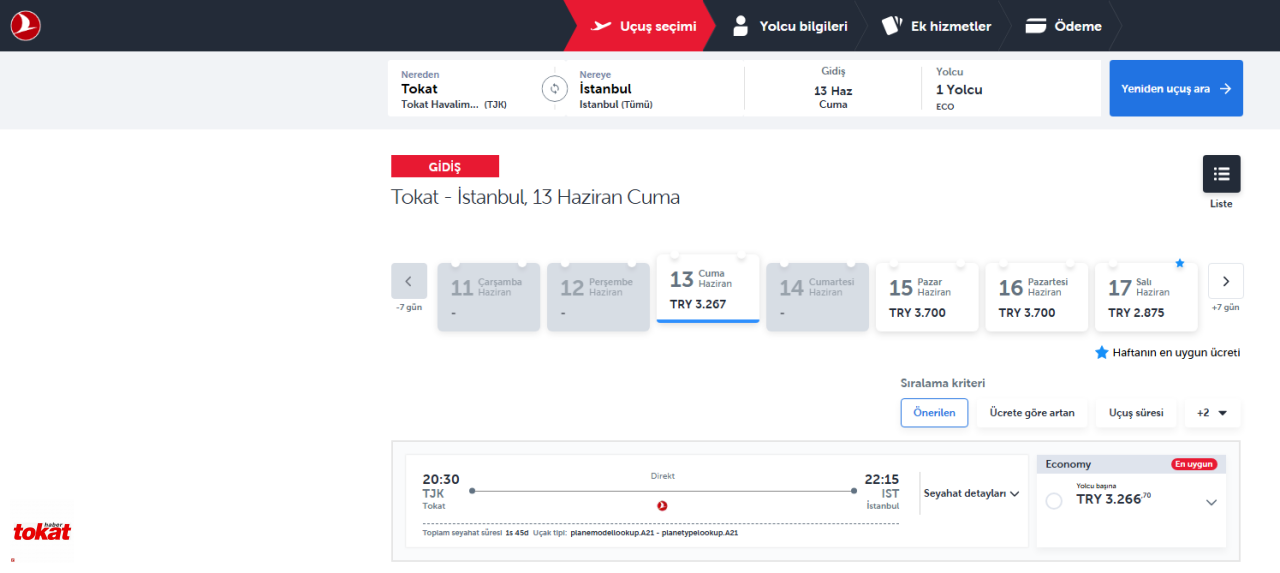Viewport: 1280px width, 573px height.
Task: Select the 13 Cuma TRY 3.267 date card
Action: pyautogui.click(x=708, y=290)
